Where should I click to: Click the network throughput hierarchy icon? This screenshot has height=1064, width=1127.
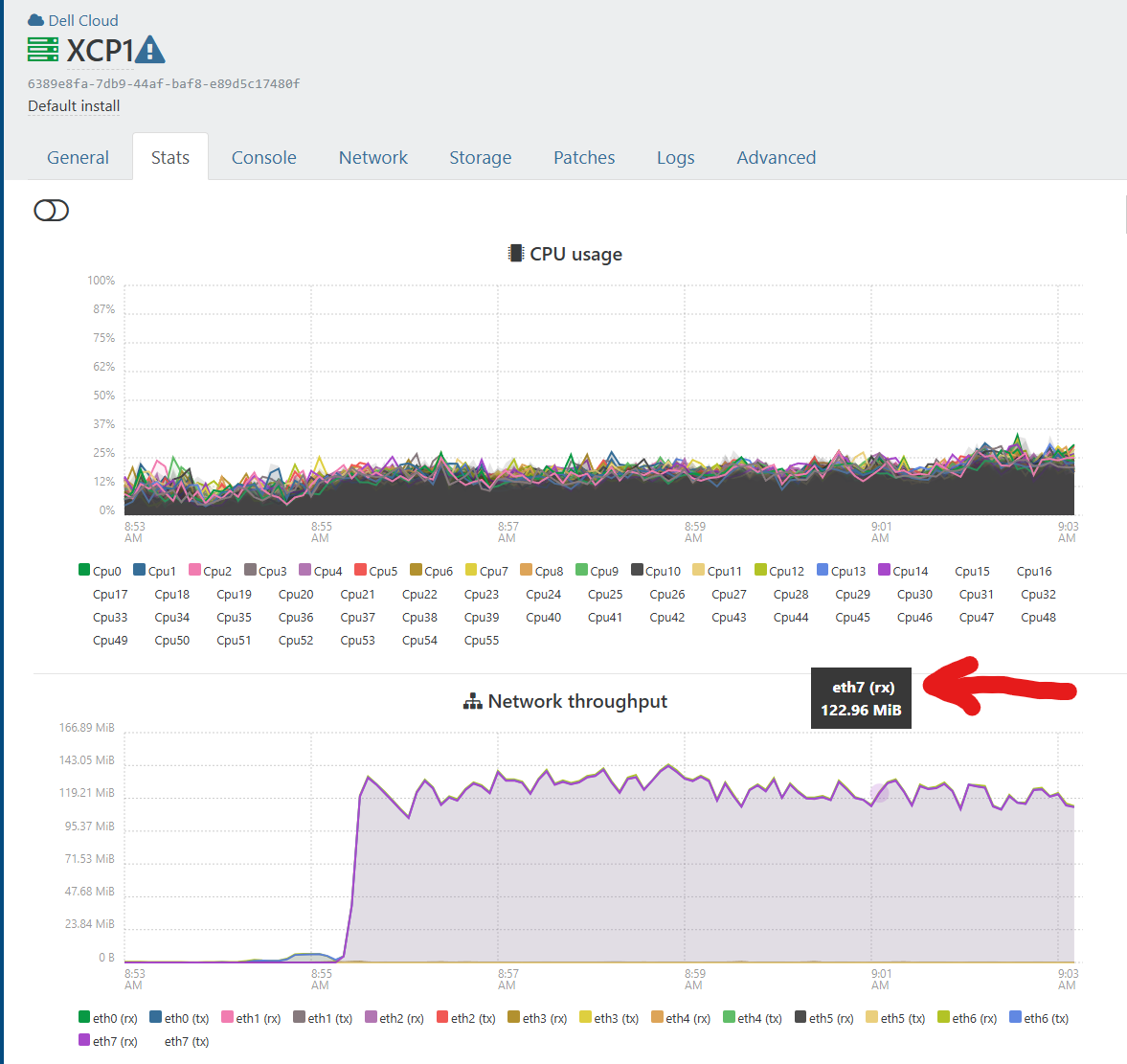[x=473, y=702]
